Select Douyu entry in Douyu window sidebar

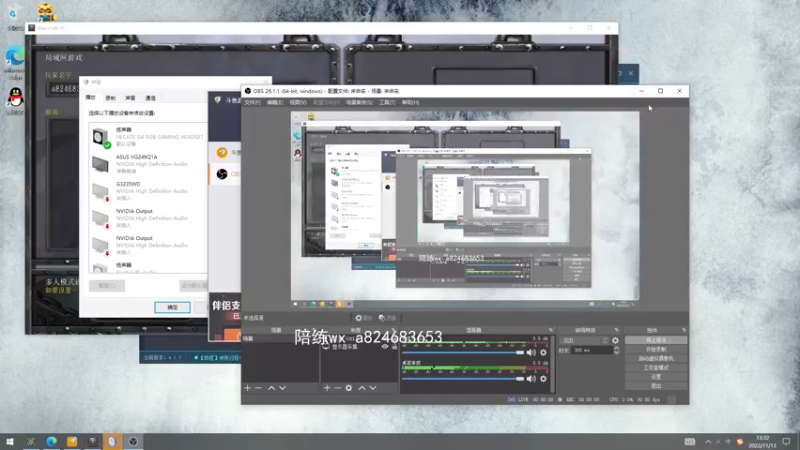tap(226, 152)
